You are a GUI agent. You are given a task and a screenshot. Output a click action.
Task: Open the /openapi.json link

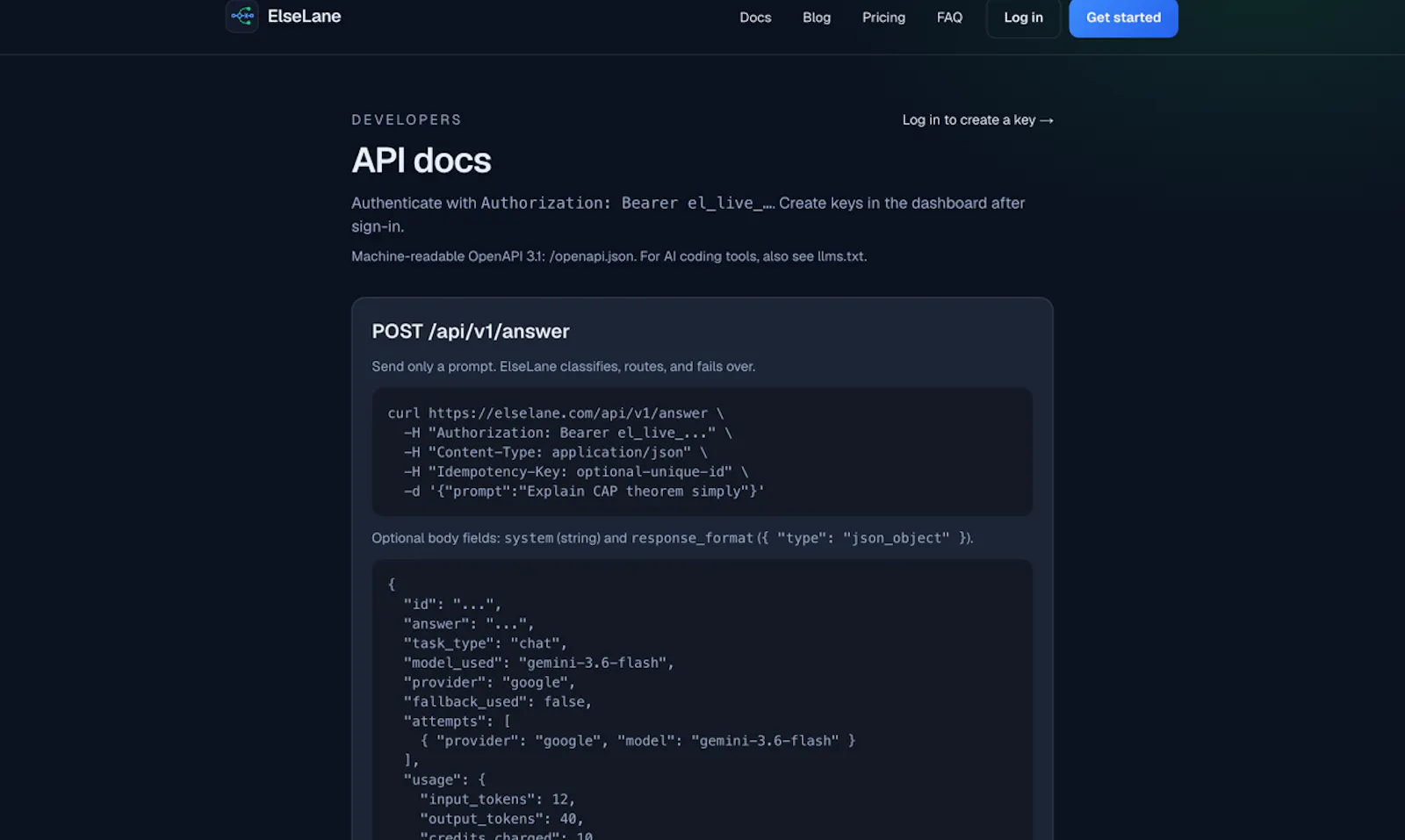[x=591, y=256]
